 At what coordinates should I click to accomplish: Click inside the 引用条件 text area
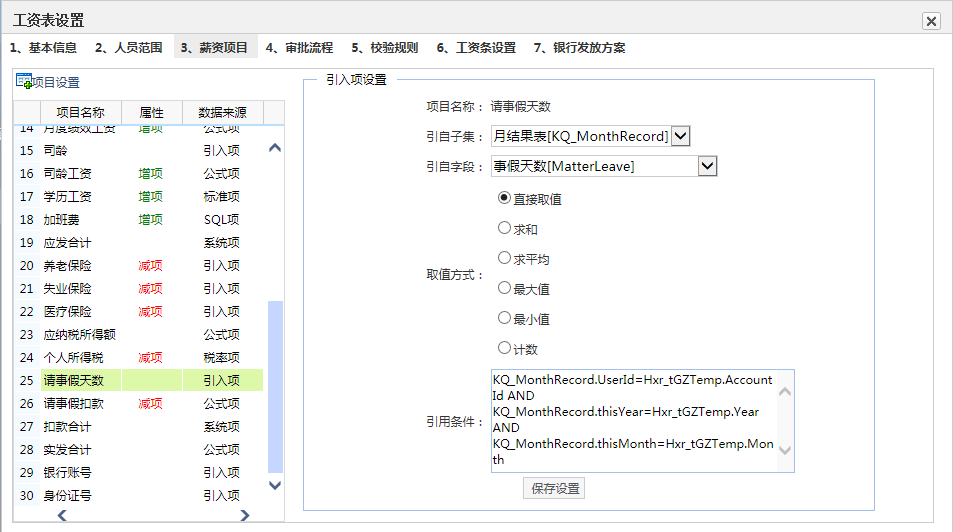pyautogui.click(x=634, y=420)
